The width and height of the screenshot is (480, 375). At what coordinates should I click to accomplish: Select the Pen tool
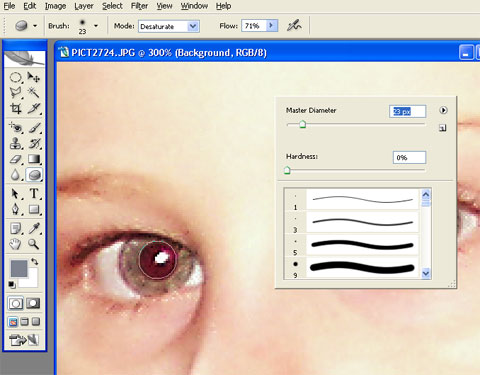click(x=15, y=209)
